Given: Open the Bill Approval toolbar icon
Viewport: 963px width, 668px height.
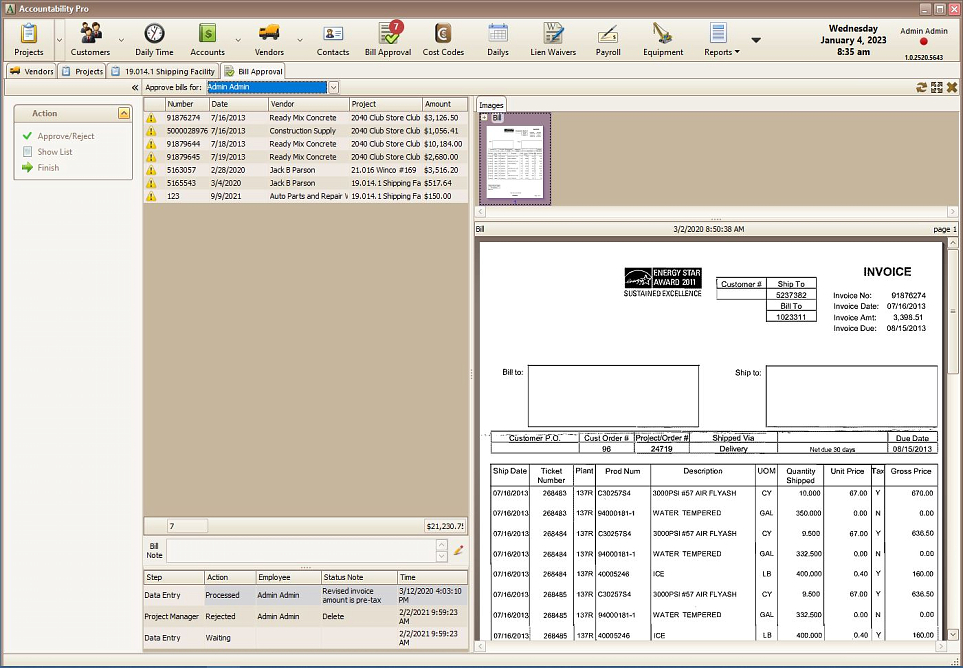Looking at the screenshot, I should (387, 38).
